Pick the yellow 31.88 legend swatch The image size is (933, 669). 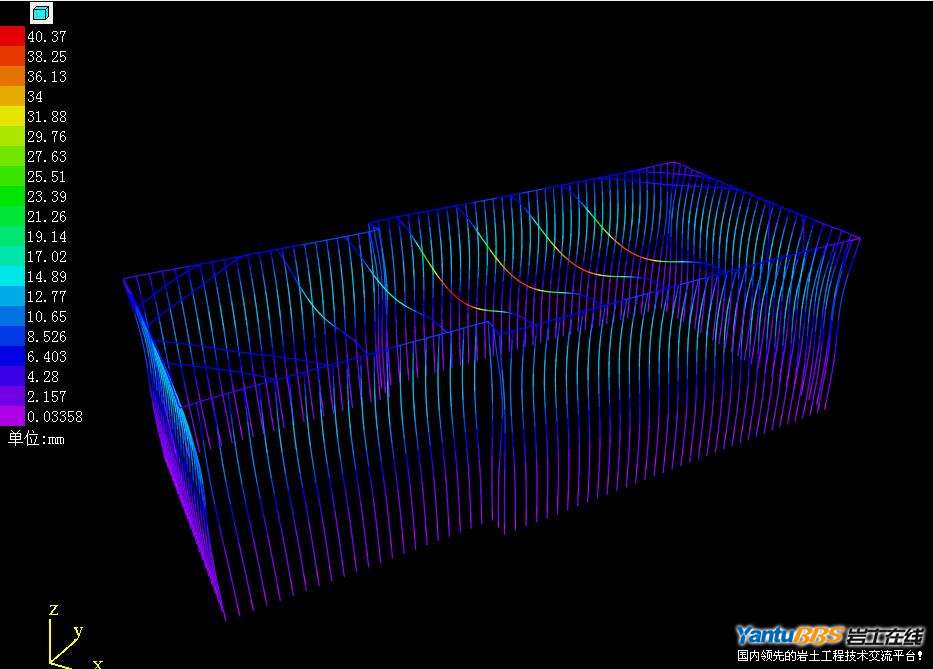pos(12,116)
